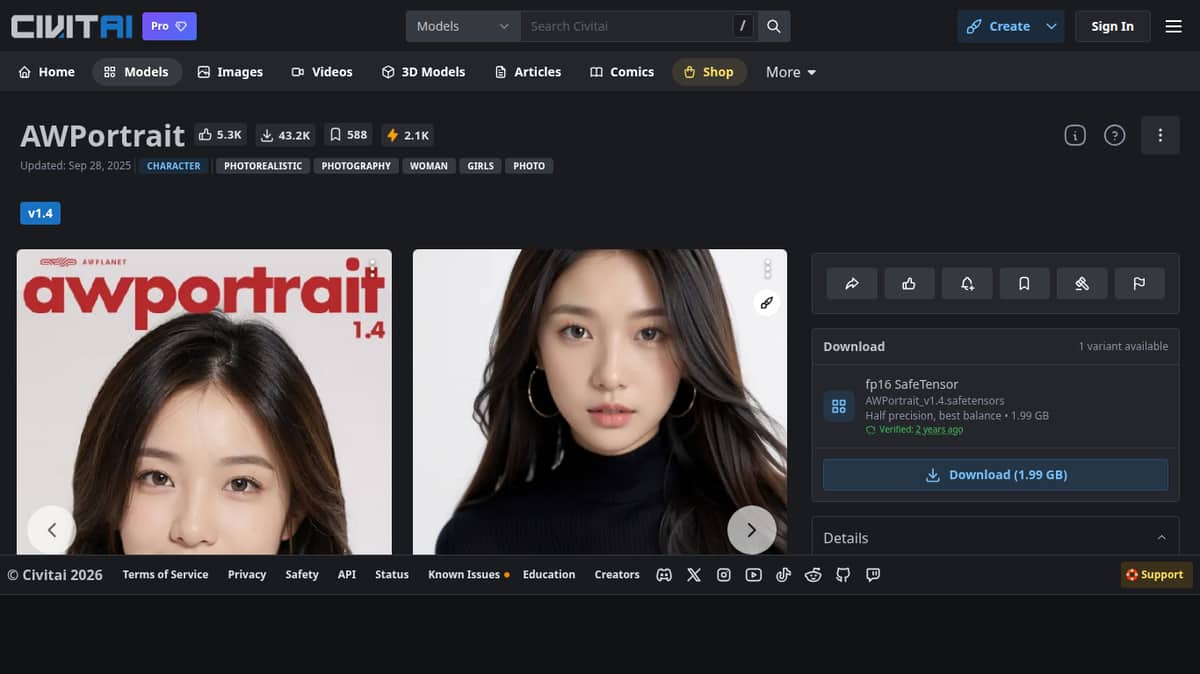
Task: Click the Support button
Action: tap(1154, 575)
